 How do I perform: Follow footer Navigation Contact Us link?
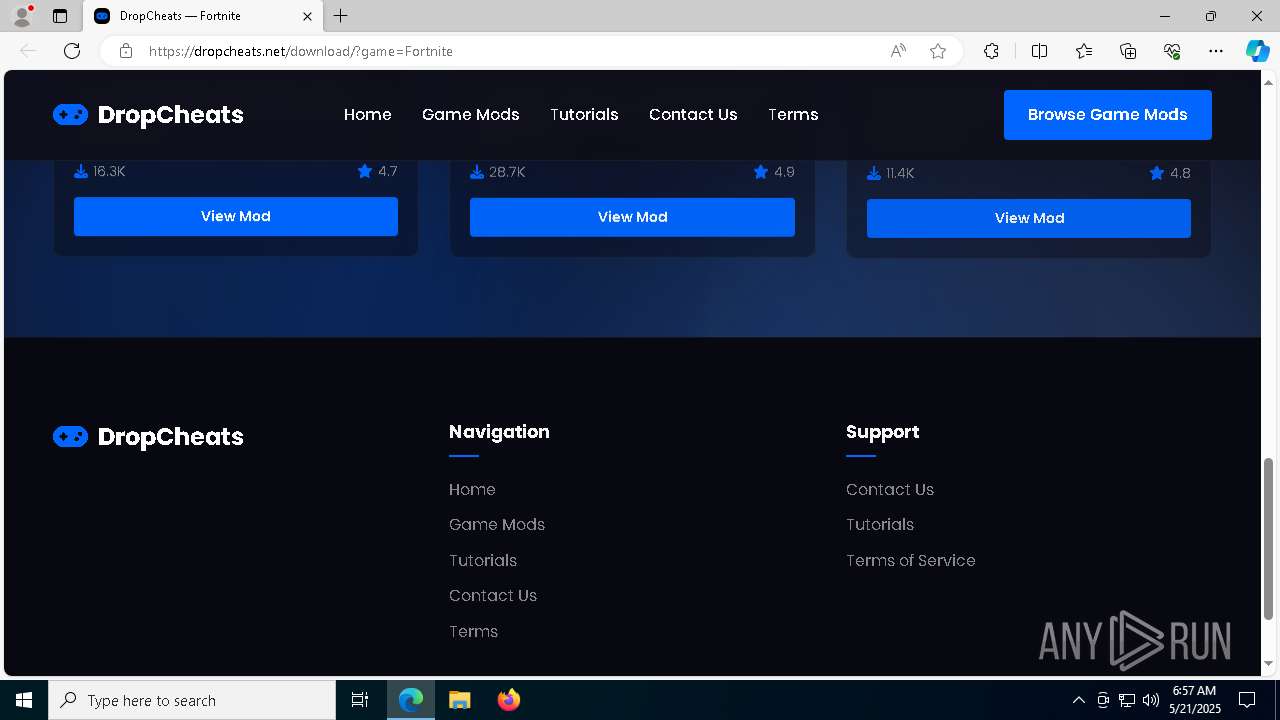coord(493,595)
